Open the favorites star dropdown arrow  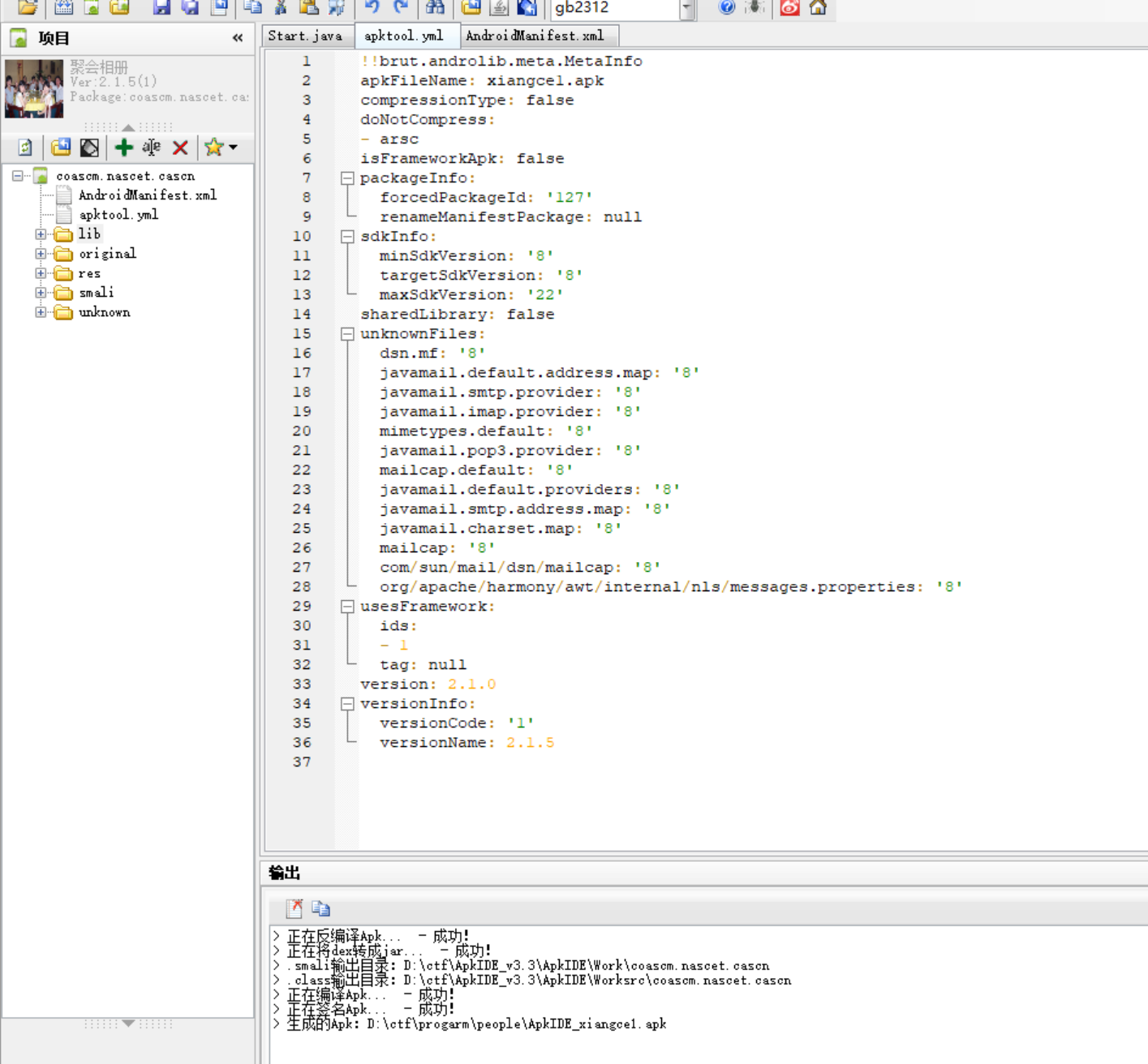click(234, 148)
